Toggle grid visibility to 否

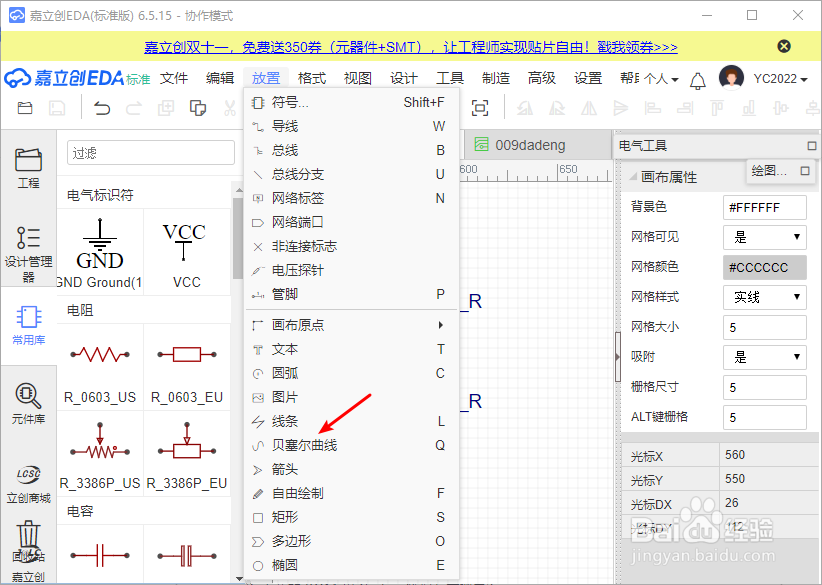coord(764,237)
